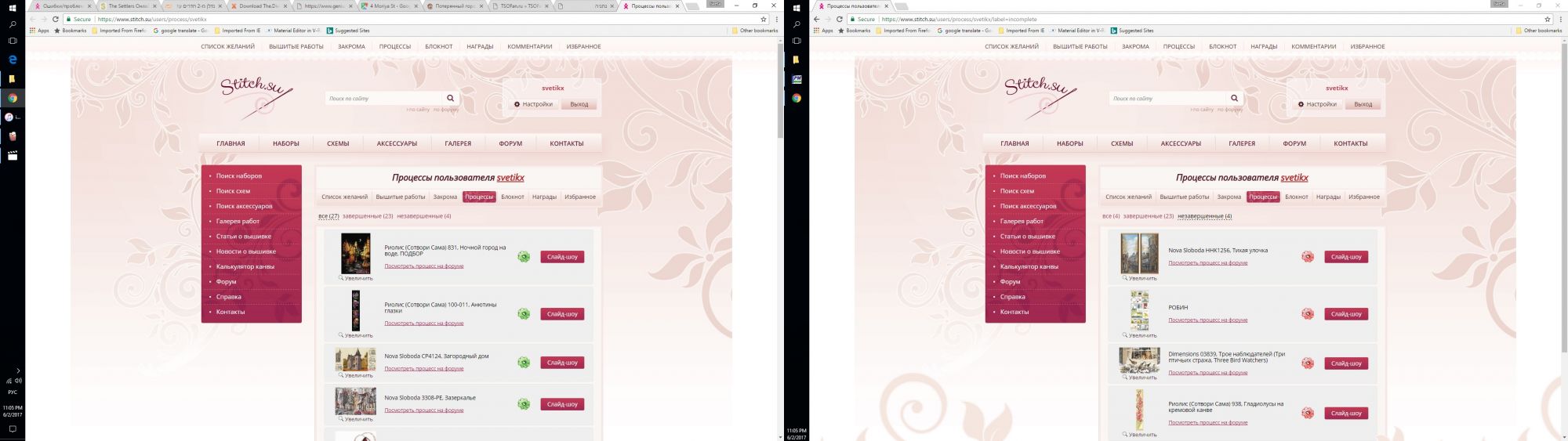
Task: Open ГАЛЕРЕЯ in left window's main menu
Action: coord(458,143)
